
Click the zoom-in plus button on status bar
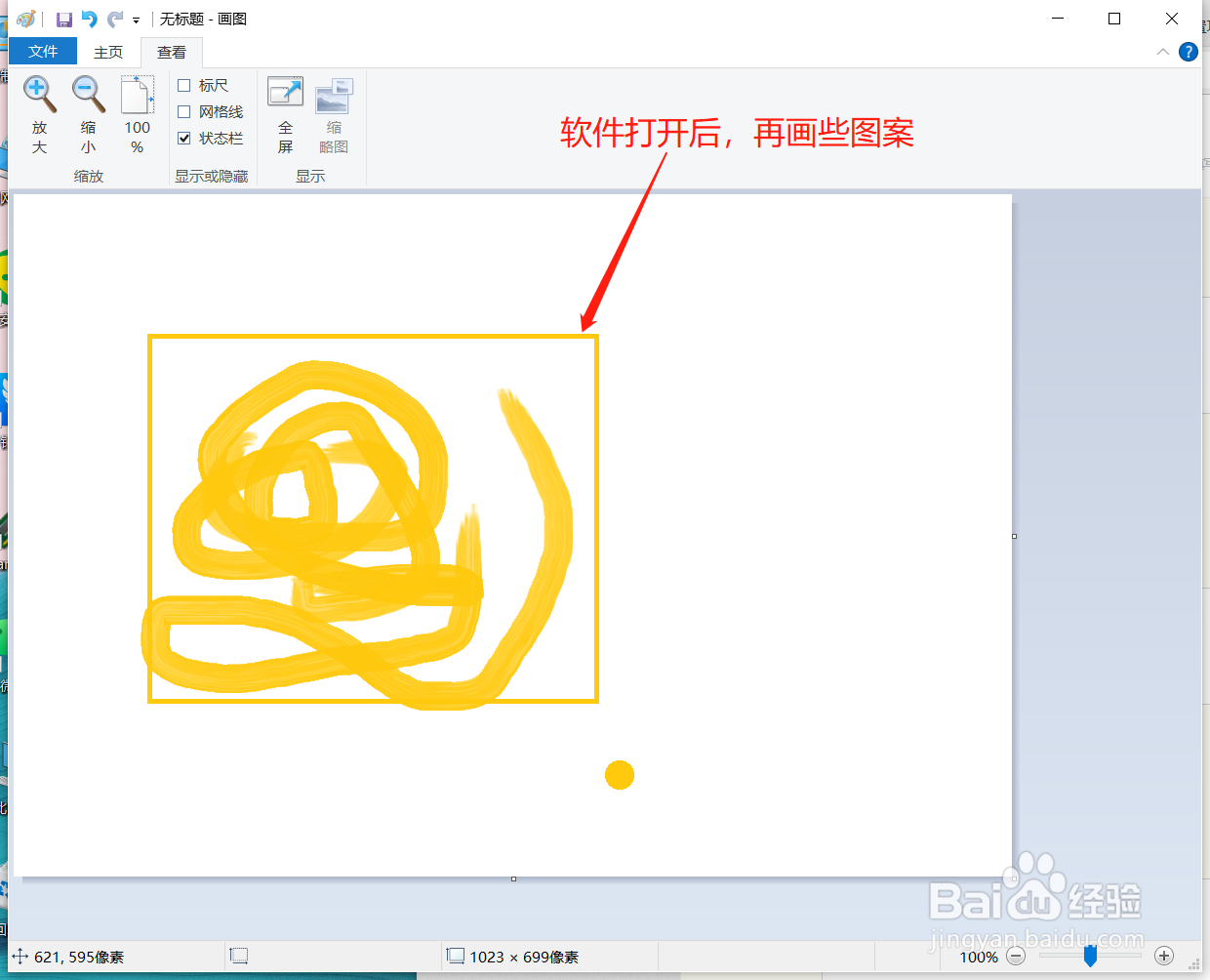[x=1164, y=957]
